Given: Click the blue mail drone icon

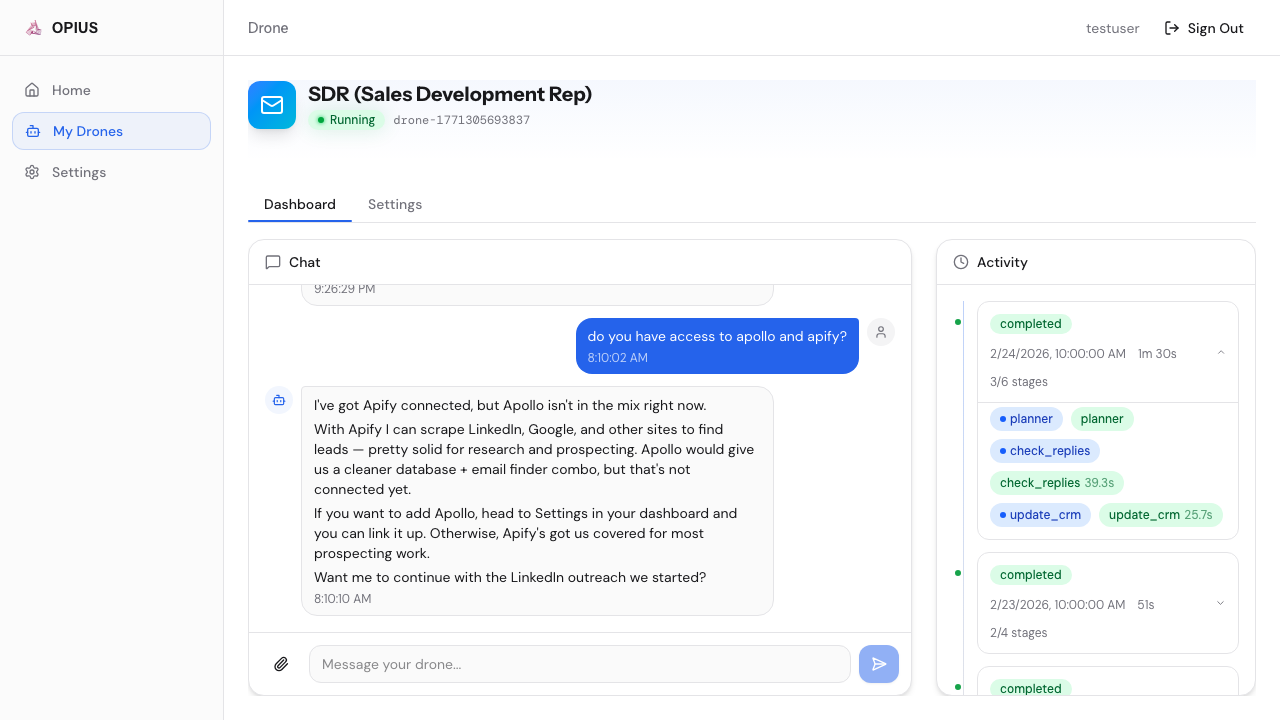Looking at the screenshot, I should click(272, 105).
